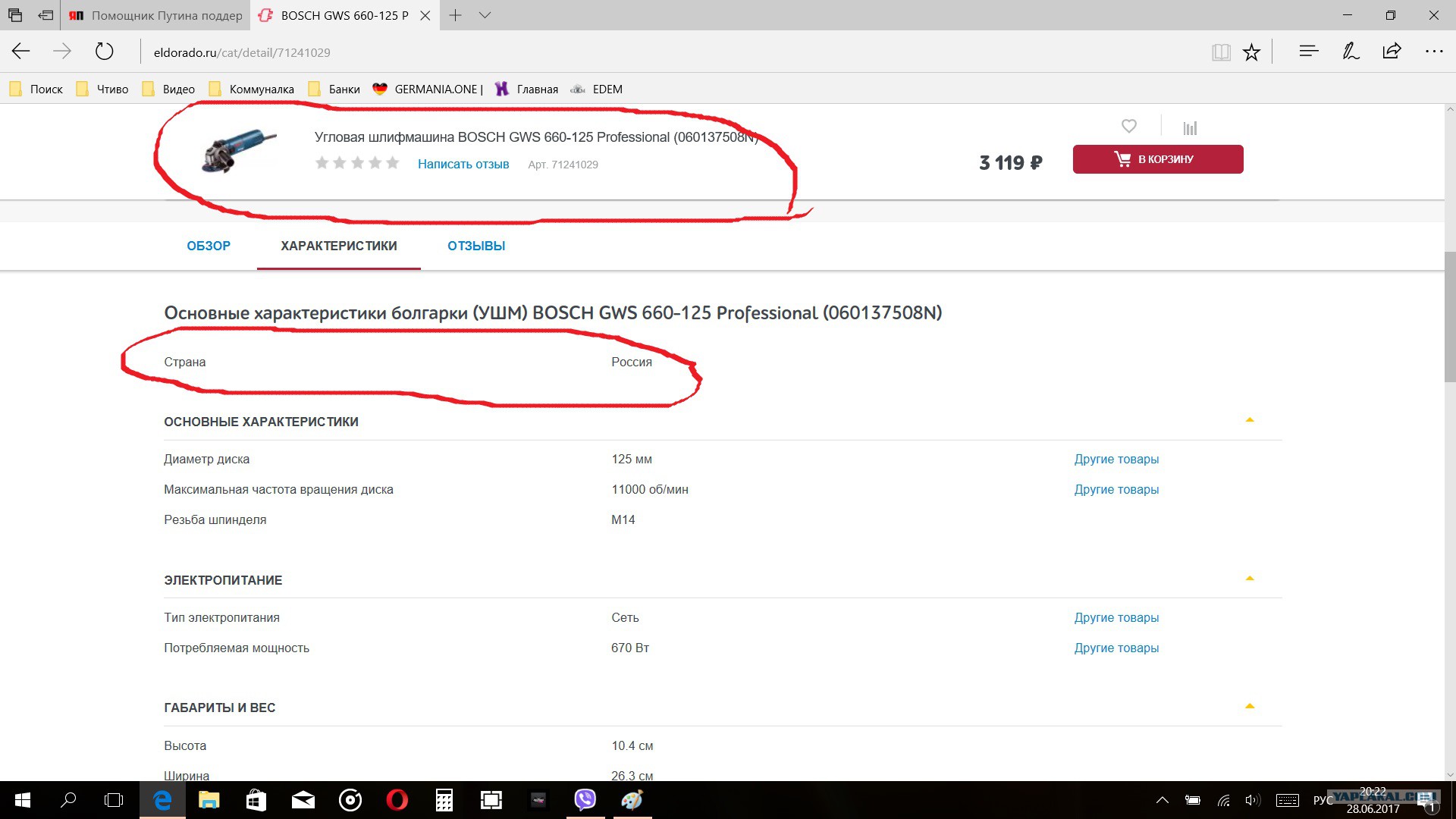Open taskbar search magnifier
This screenshot has height=819, width=1456.
pos(68,800)
